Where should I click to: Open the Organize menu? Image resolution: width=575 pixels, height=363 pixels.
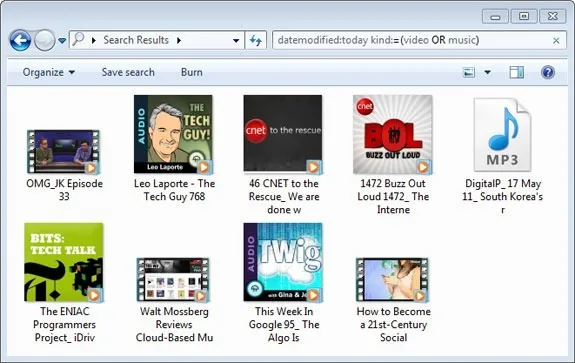click(48, 72)
